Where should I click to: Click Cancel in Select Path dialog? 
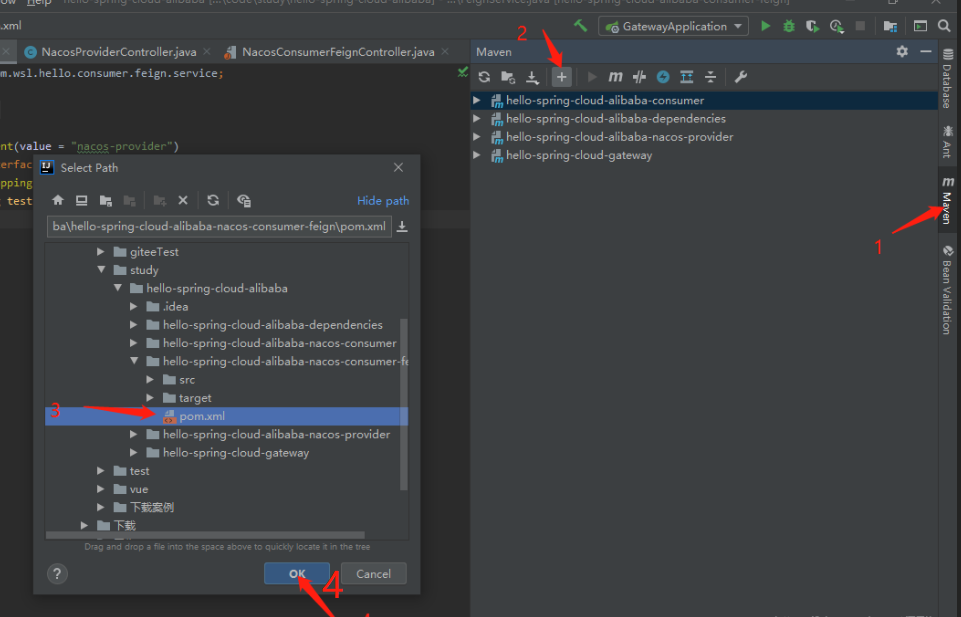click(373, 573)
